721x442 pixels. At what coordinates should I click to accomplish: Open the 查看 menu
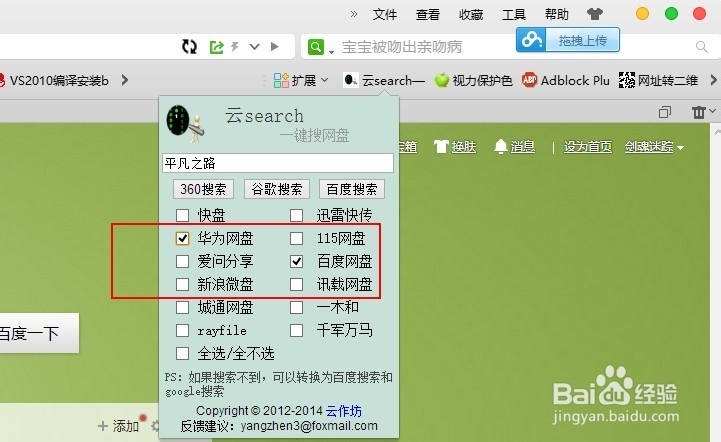click(428, 14)
